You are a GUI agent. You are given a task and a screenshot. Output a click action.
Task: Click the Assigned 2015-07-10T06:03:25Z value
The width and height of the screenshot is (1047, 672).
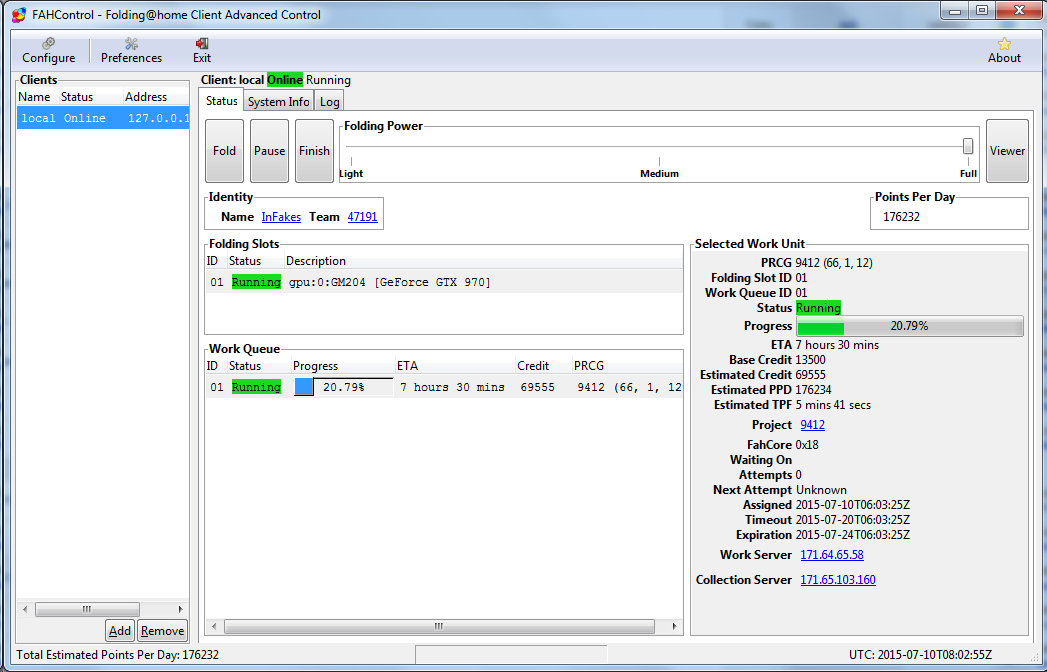853,505
